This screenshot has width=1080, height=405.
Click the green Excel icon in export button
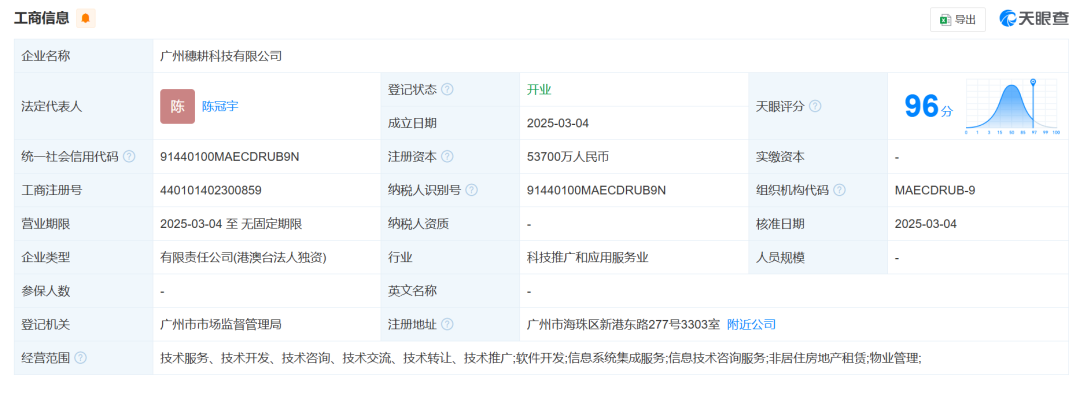click(944, 19)
